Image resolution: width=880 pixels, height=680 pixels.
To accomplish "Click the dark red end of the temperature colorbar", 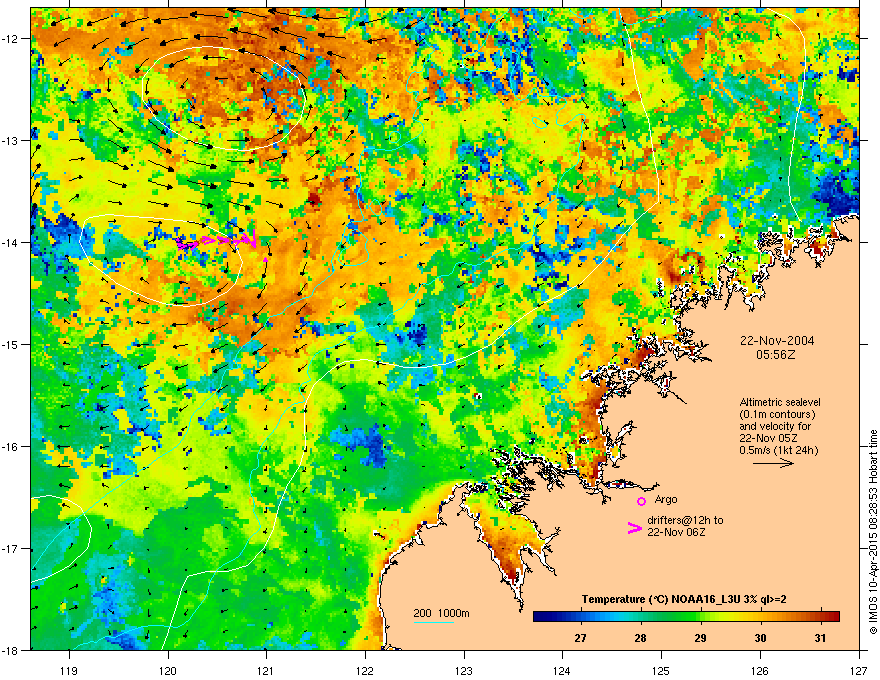I will pyautogui.click(x=835, y=617).
